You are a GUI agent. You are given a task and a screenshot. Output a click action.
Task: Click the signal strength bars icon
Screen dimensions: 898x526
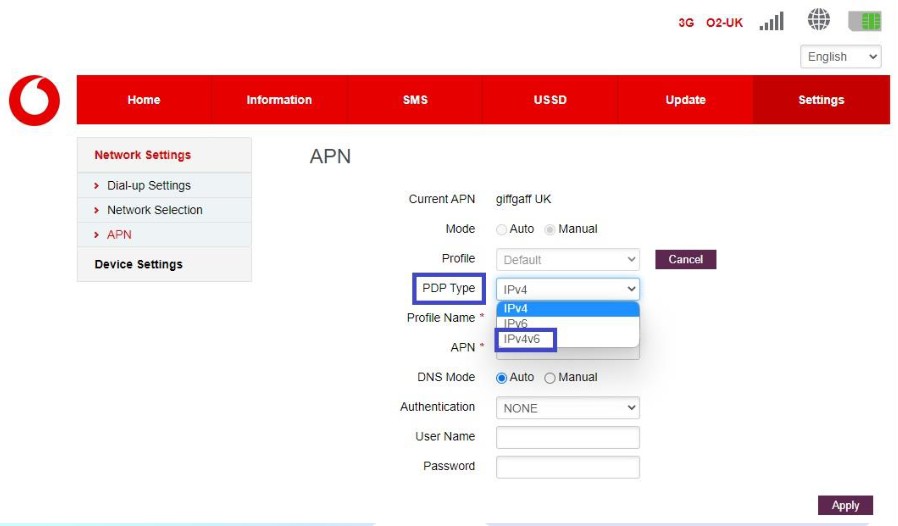pos(771,22)
